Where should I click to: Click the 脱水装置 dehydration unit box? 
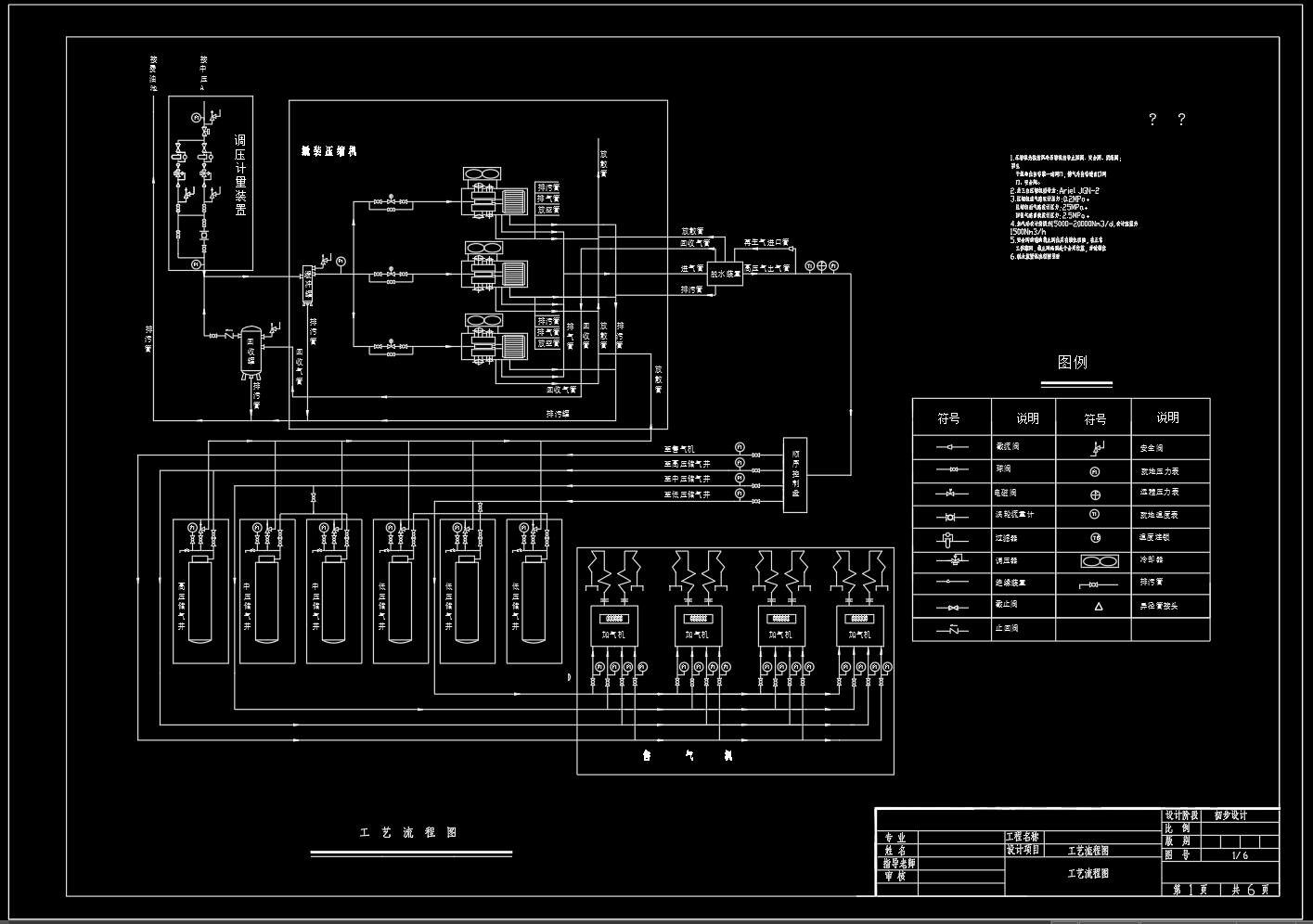click(725, 274)
